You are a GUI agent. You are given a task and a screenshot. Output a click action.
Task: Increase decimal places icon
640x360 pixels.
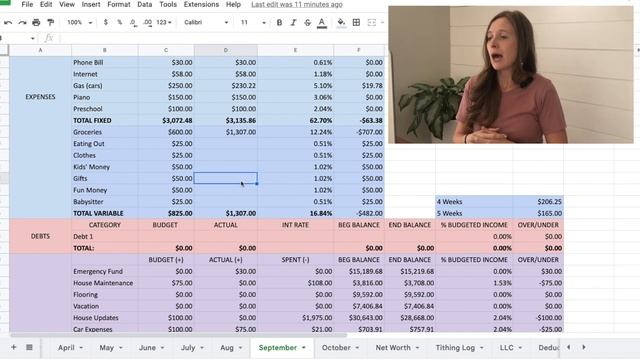pos(148,22)
